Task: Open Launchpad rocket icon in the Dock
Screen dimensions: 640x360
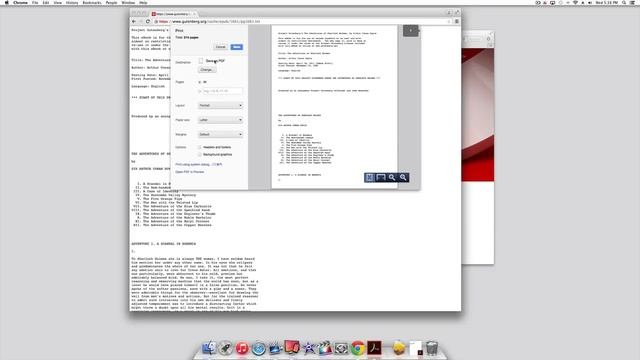Action: click(x=225, y=348)
